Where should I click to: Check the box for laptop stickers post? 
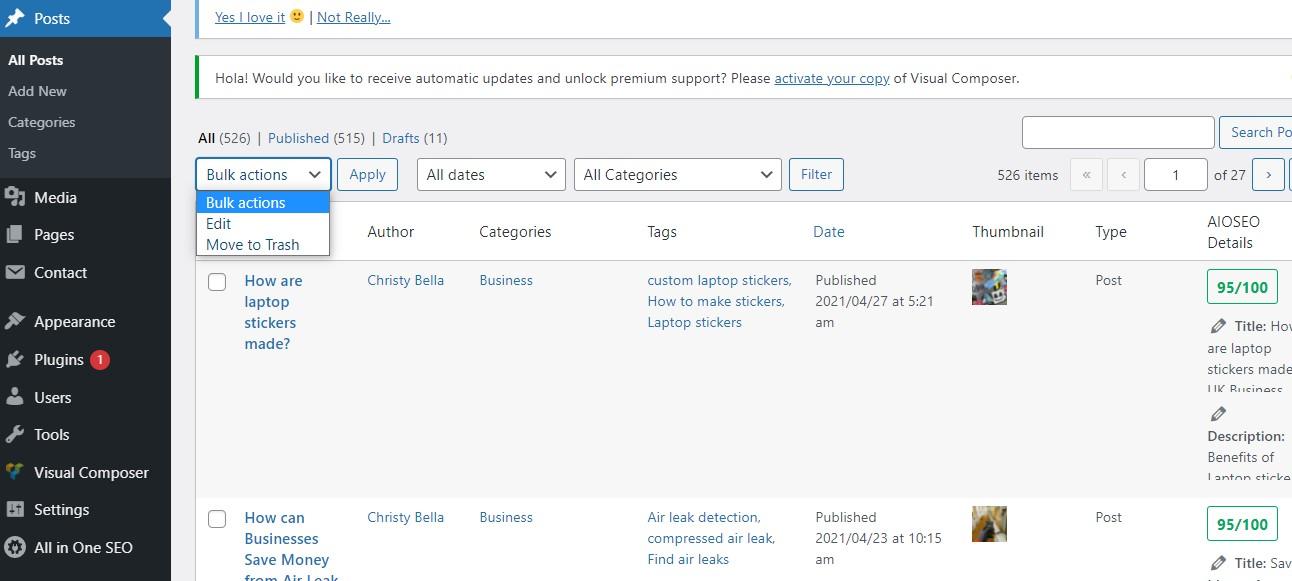click(x=217, y=282)
